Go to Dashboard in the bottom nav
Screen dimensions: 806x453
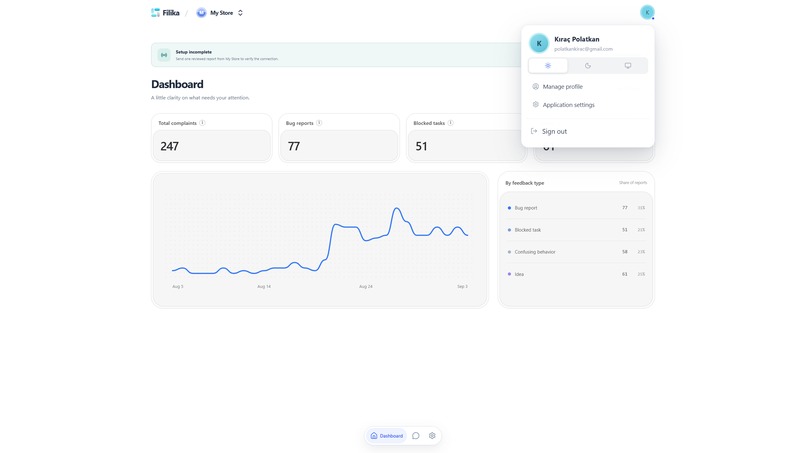[387, 436]
